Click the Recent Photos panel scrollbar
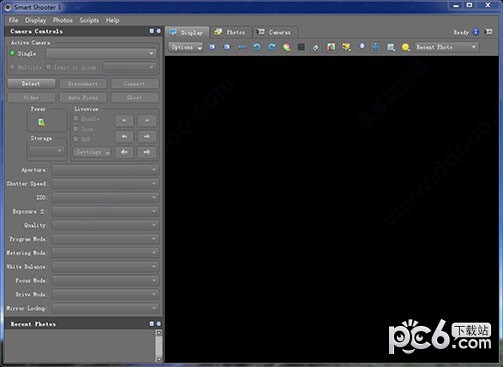The height and width of the screenshot is (367, 503). (159, 346)
